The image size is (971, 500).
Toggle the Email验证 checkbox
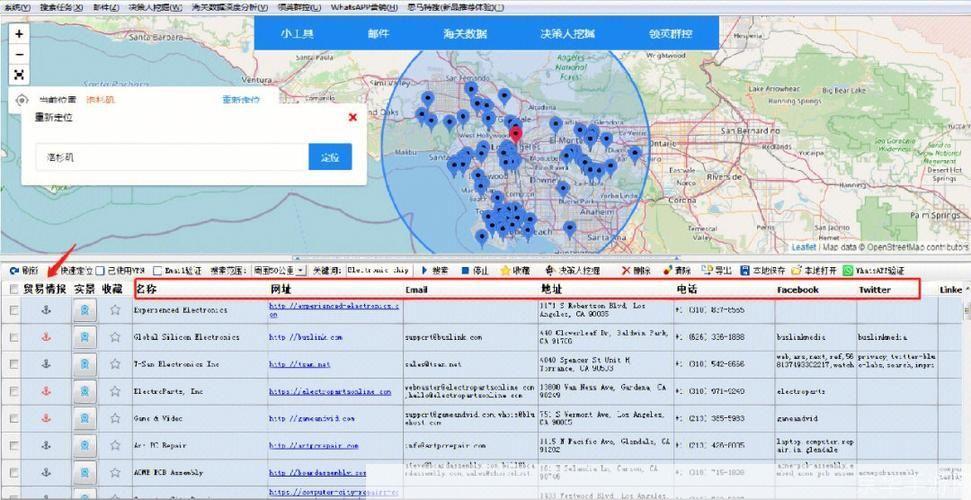click(x=157, y=271)
